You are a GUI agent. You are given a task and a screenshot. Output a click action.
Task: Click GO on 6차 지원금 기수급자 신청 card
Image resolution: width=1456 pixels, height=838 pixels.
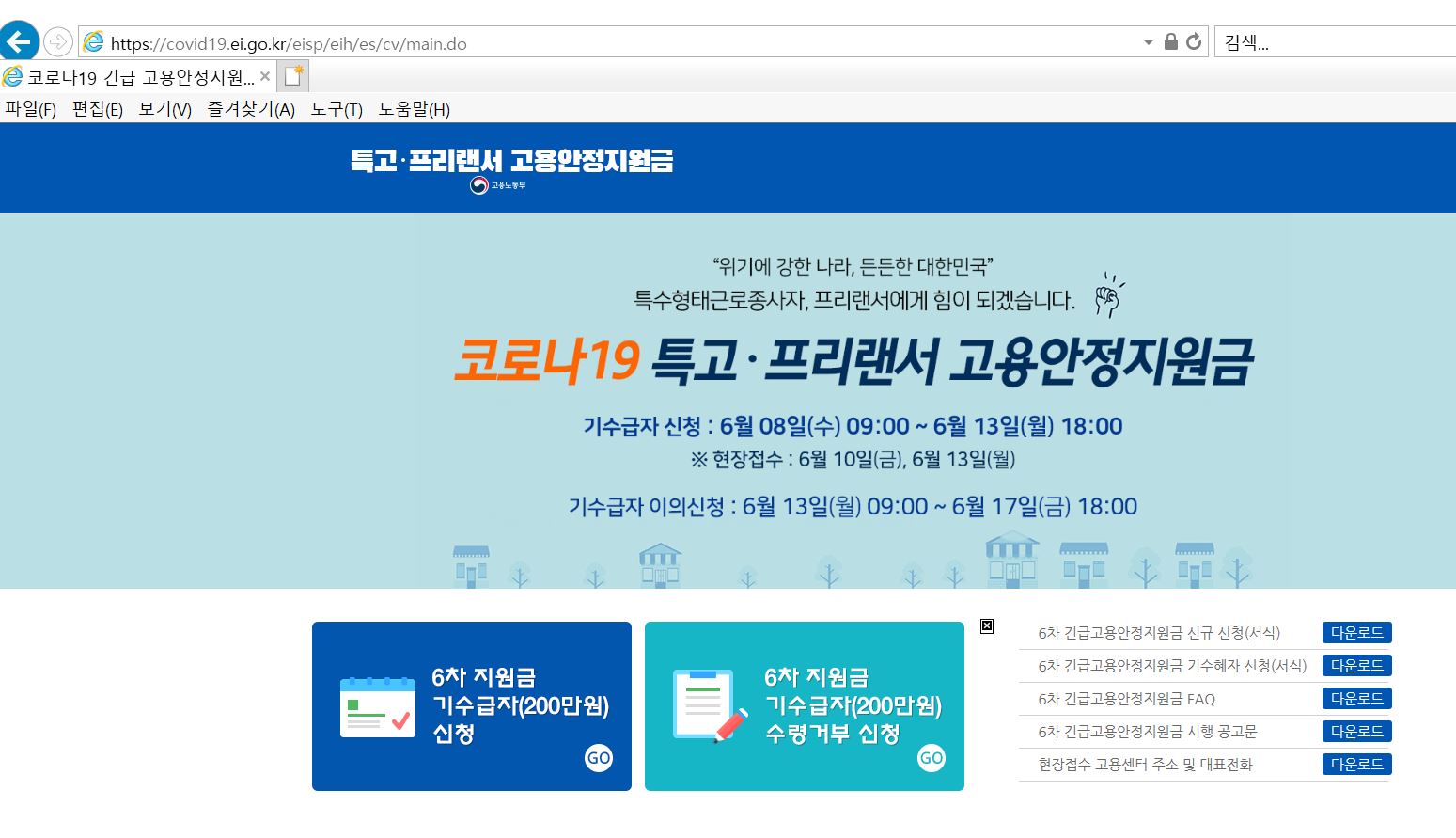599,757
